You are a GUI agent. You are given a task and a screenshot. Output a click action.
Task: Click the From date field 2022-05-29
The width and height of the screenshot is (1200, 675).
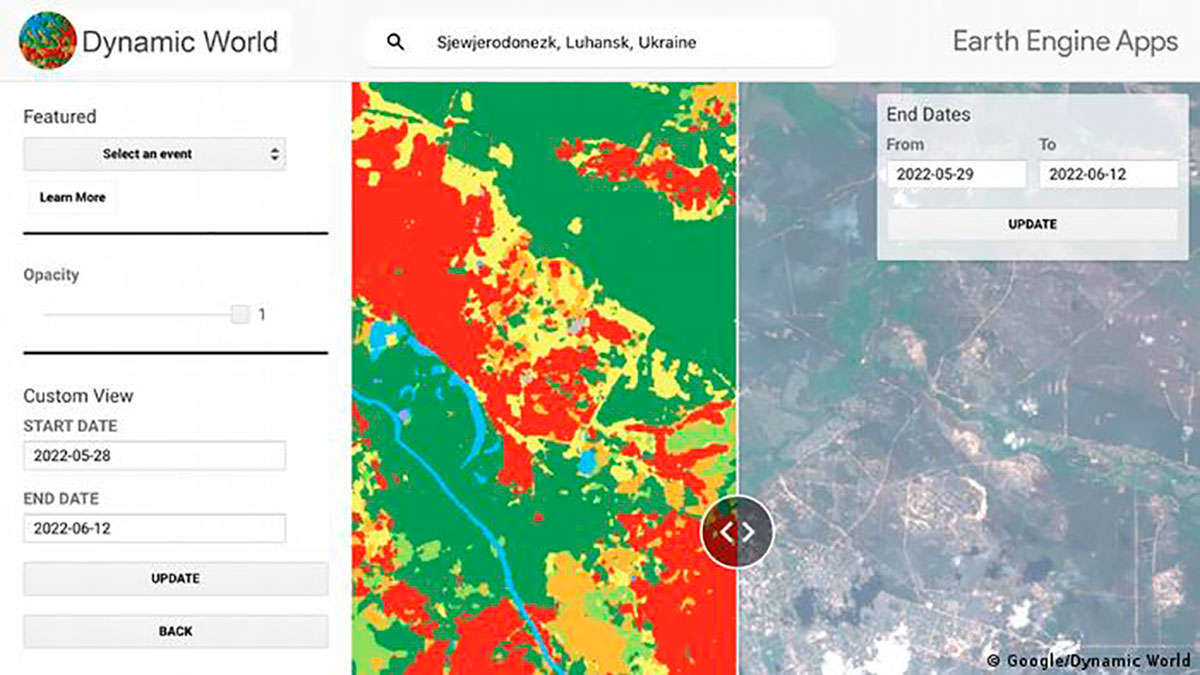pos(956,174)
